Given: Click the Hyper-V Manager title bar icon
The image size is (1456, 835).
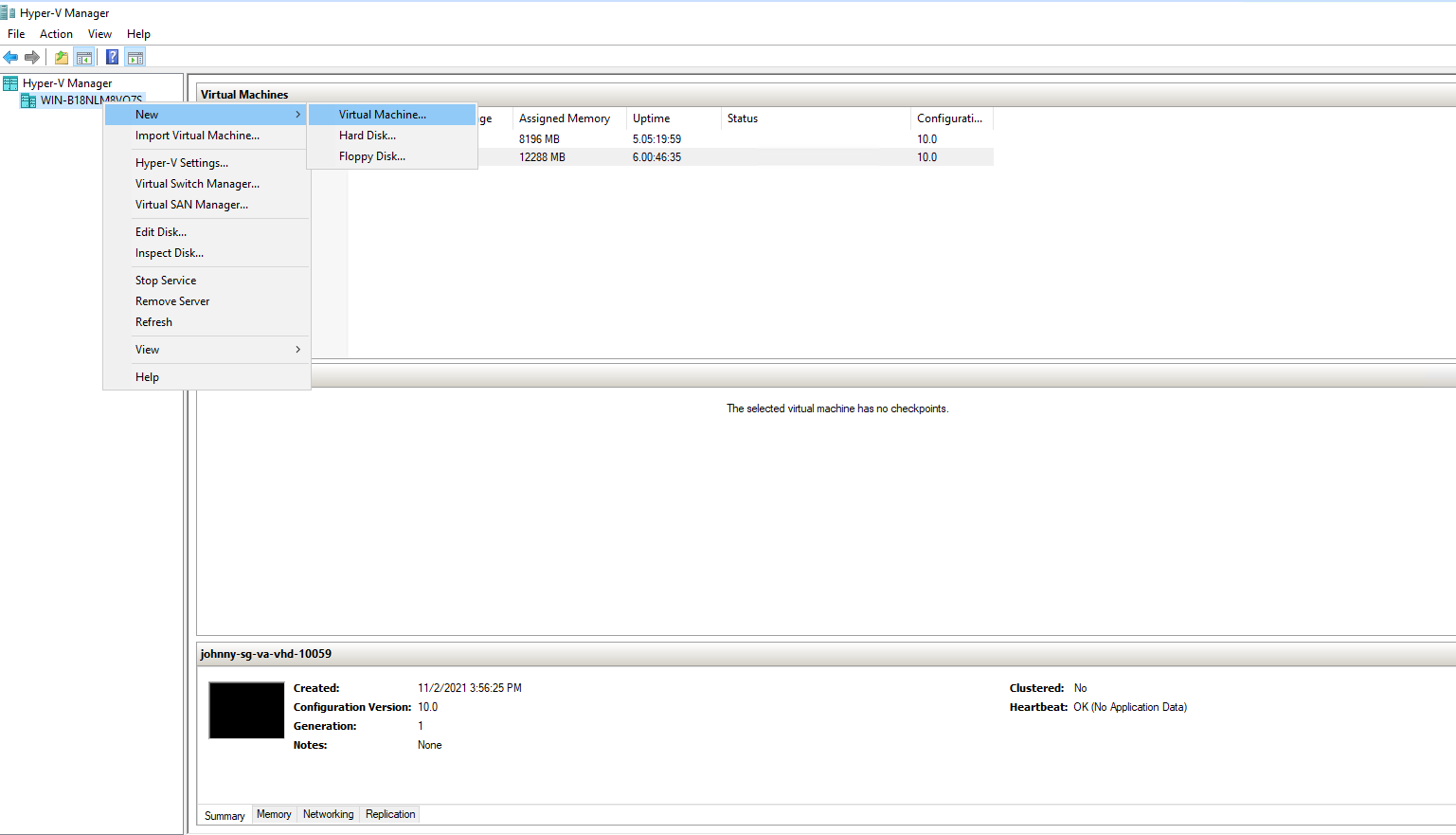Looking at the screenshot, I should (x=9, y=12).
